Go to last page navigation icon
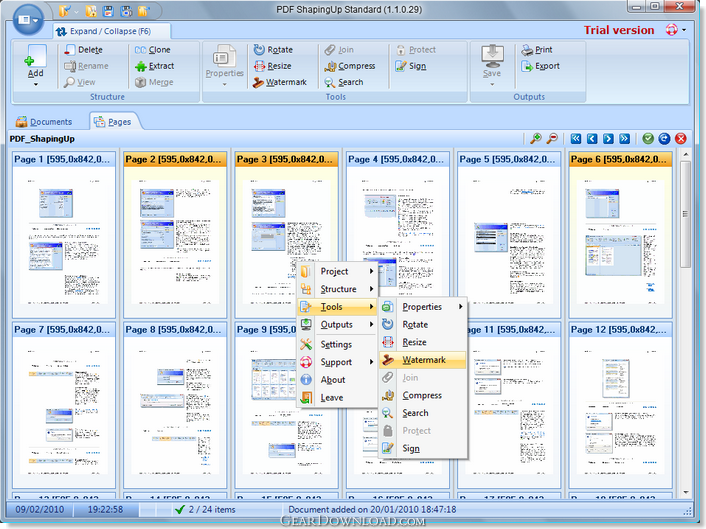 [x=625, y=139]
